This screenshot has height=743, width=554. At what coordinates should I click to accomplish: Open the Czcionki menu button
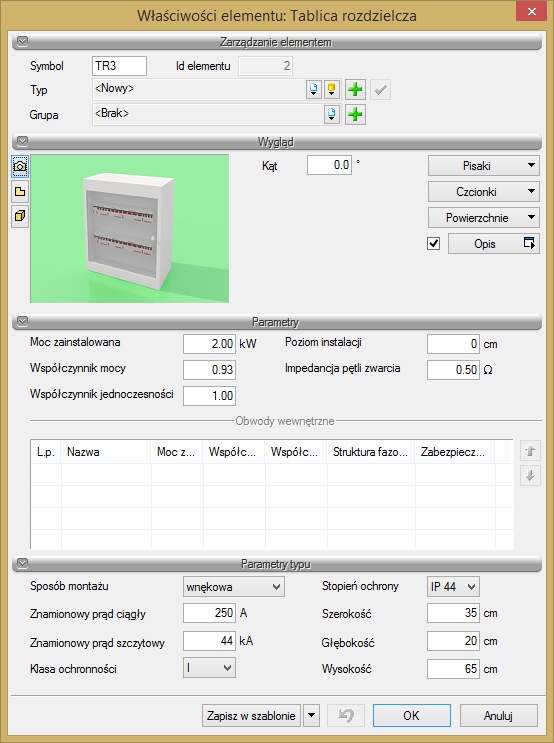click(483, 192)
